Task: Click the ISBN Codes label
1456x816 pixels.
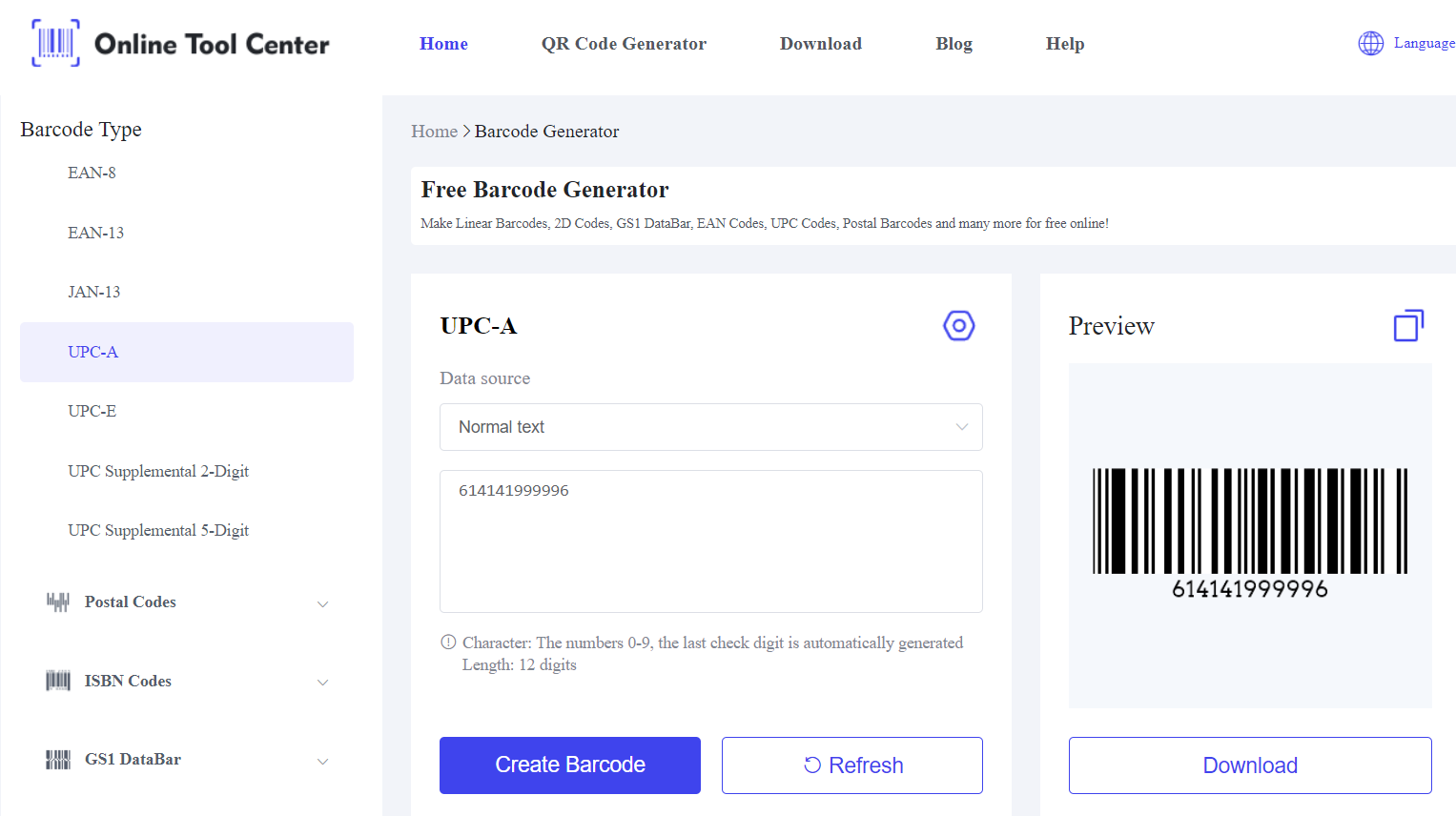Action: coord(128,681)
